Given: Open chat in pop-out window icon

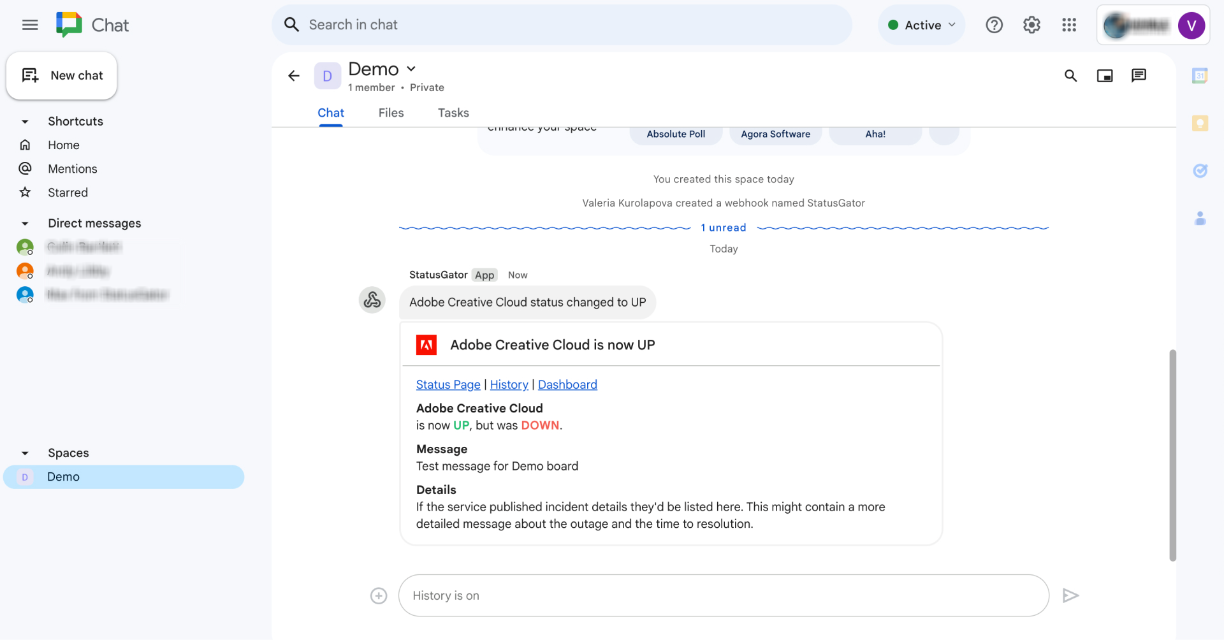Looking at the screenshot, I should (1105, 75).
